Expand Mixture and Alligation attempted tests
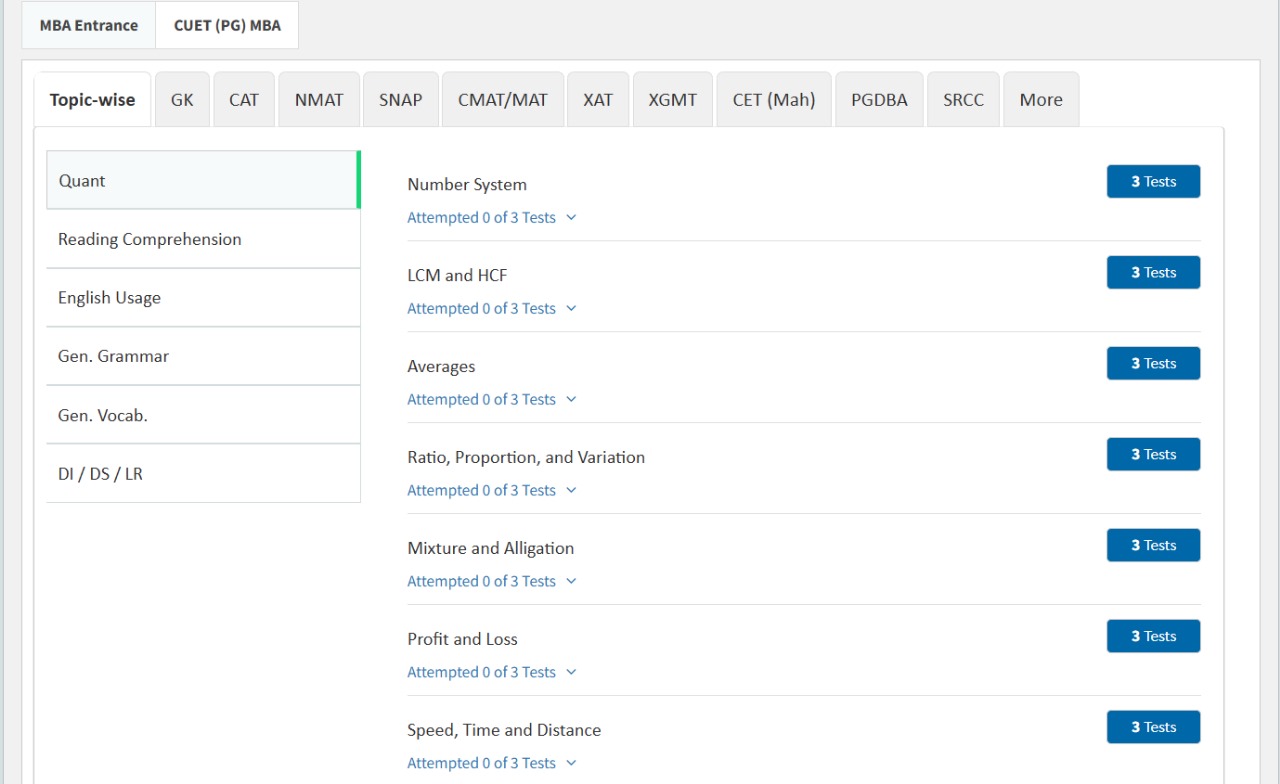This screenshot has height=784, width=1280. 492,582
